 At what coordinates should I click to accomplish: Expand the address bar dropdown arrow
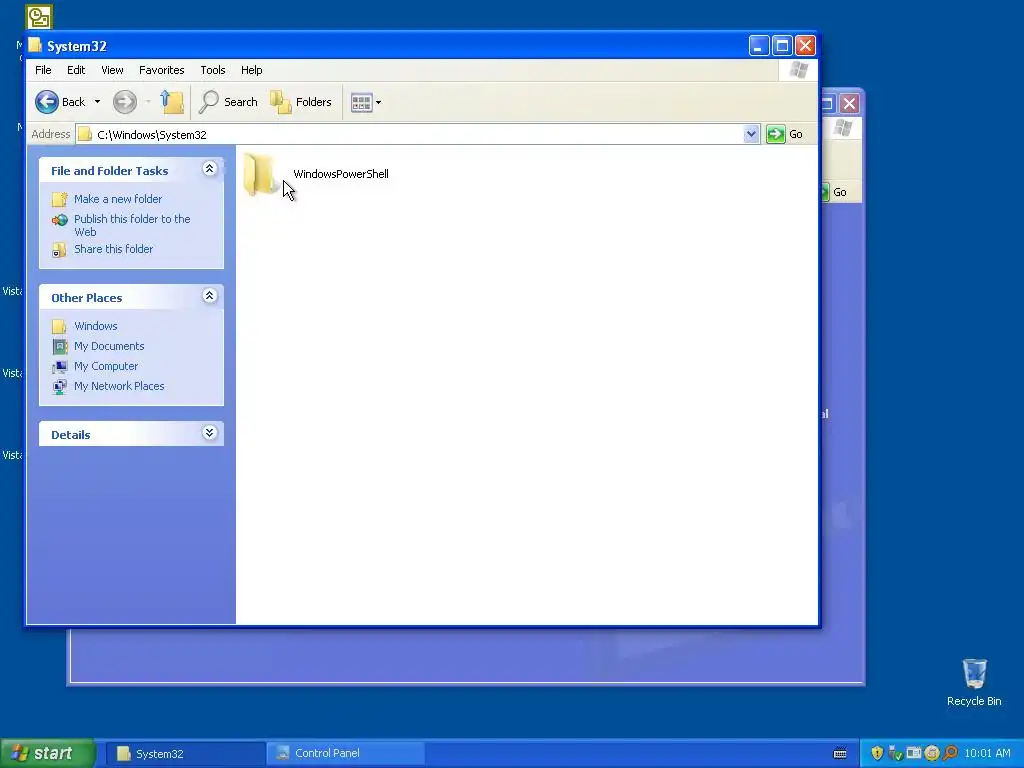pos(751,135)
